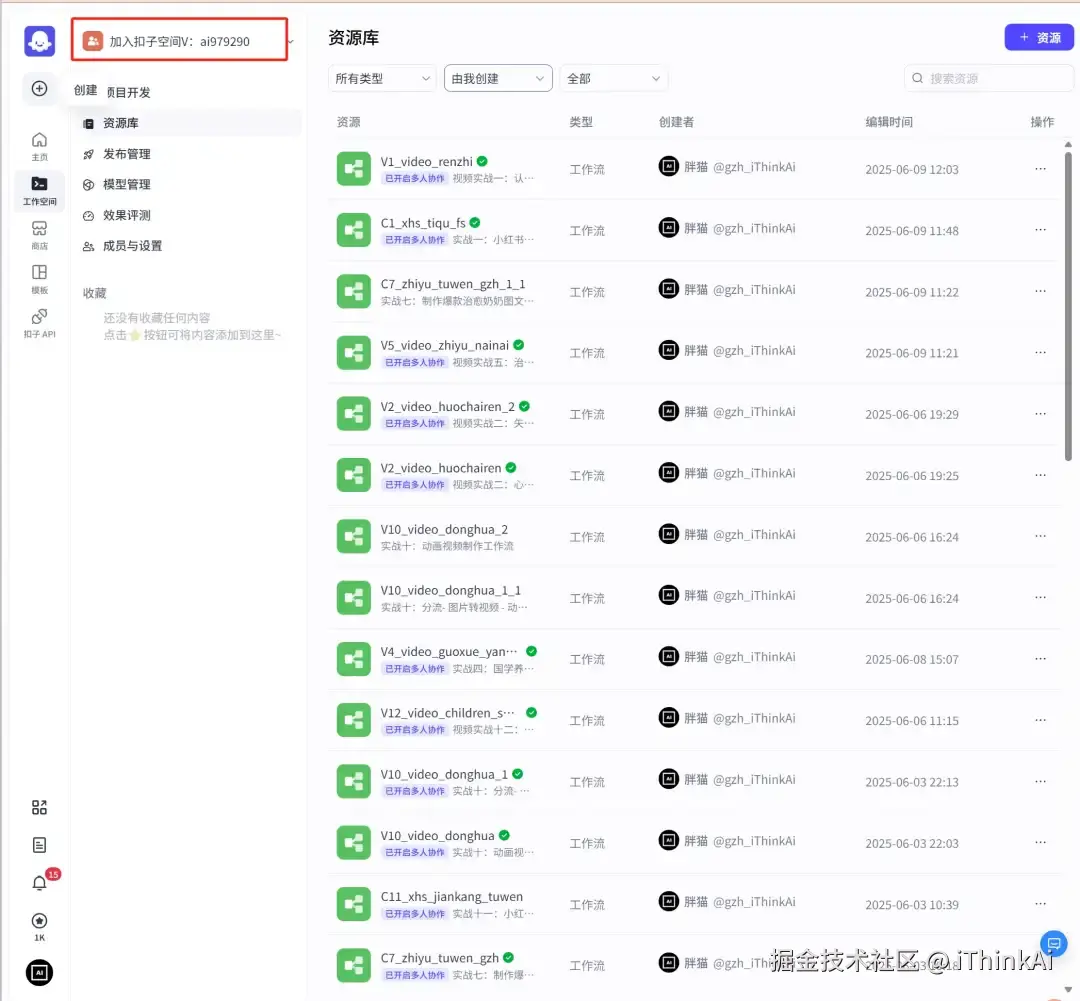This screenshot has width=1080, height=1001.
Task: Click edit time 2025-06-08 15:07
Action: click(x=912, y=660)
